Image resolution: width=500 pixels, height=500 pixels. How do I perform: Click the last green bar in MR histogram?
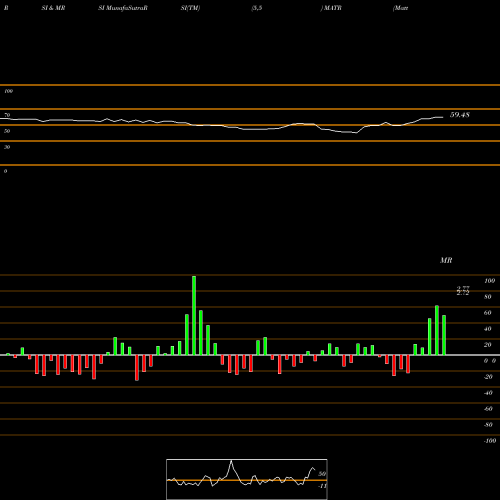[x=444, y=335]
